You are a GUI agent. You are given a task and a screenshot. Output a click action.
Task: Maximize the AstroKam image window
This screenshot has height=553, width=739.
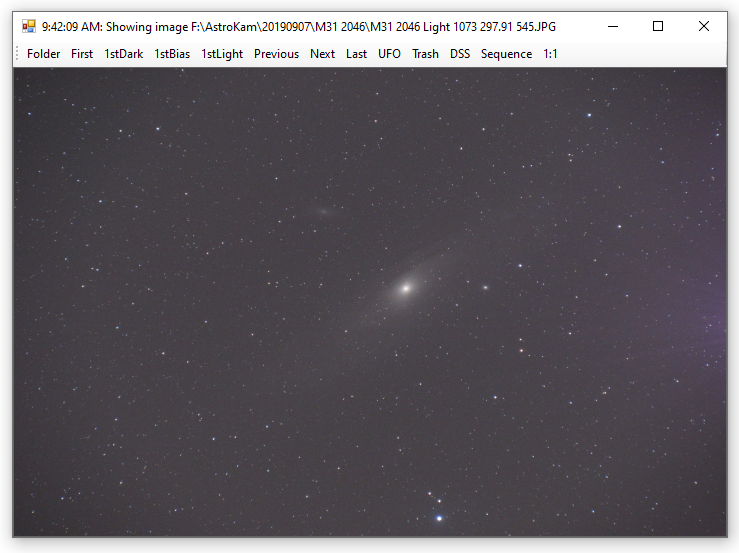(x=658, y=26)
